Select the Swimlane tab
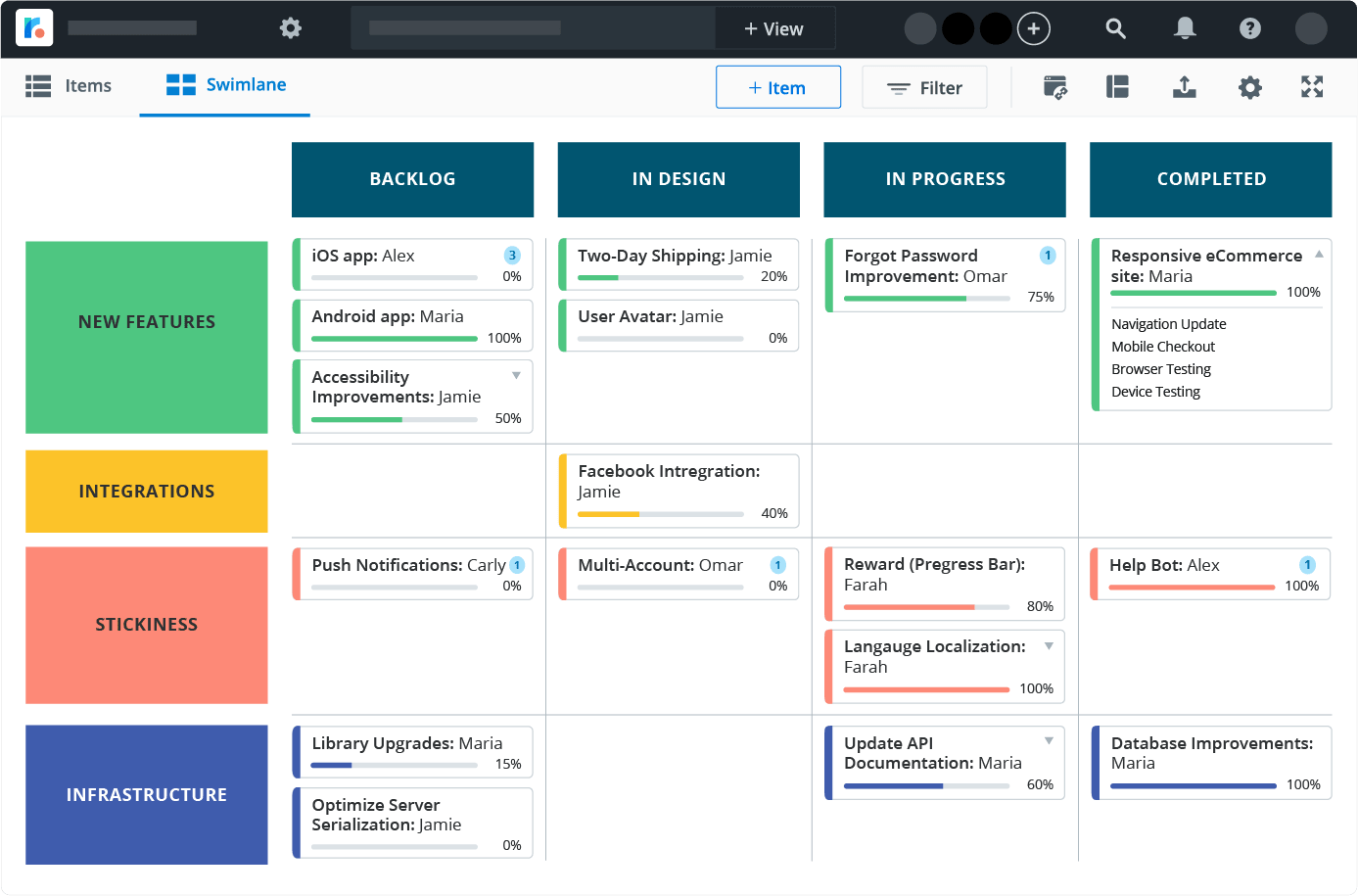Image resolution: width=1358 pixels, height=896 pixels. [226, 85]
